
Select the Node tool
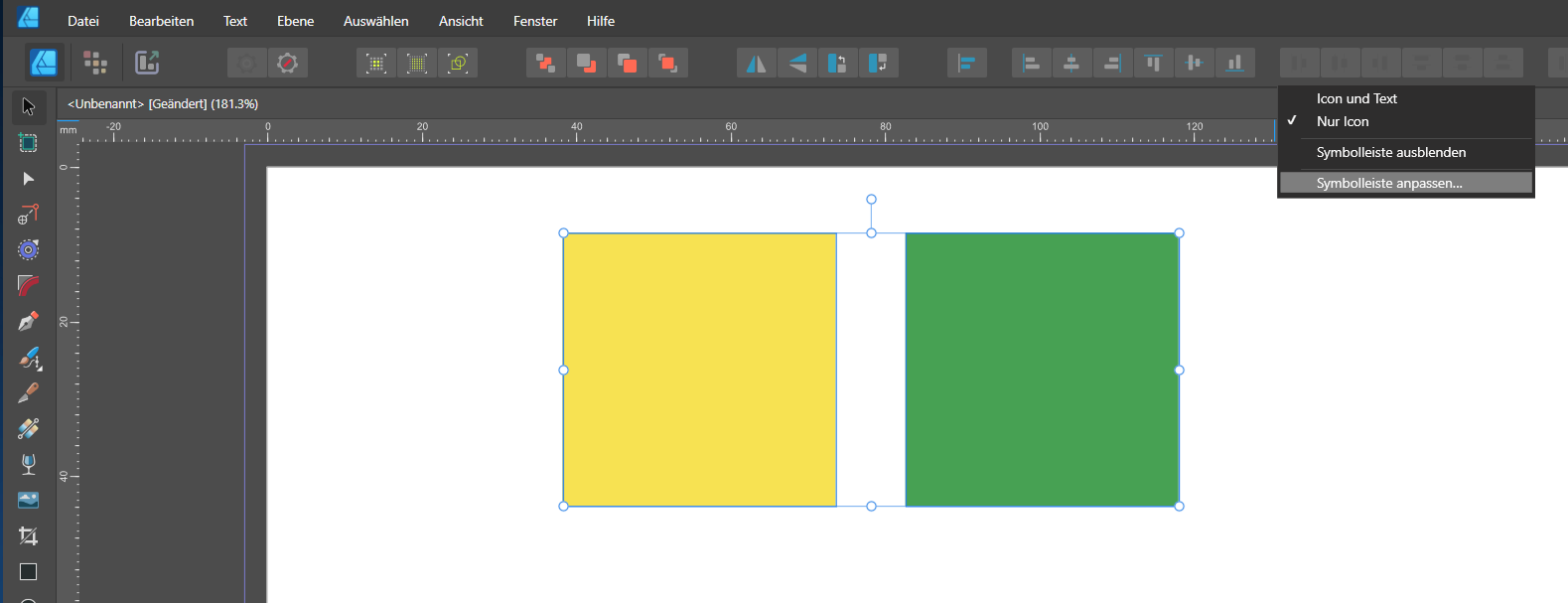29,179
